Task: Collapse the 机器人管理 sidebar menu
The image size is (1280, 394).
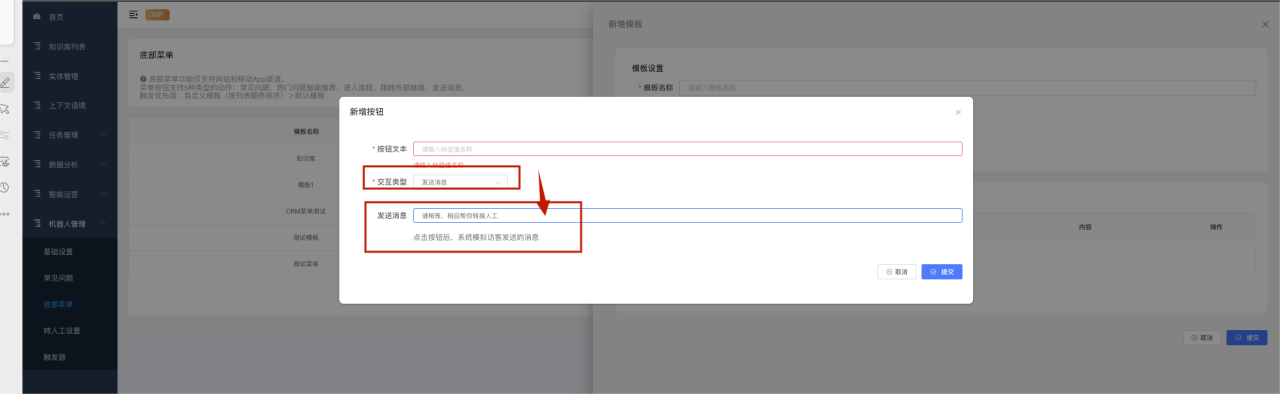Action: point(69,223)
